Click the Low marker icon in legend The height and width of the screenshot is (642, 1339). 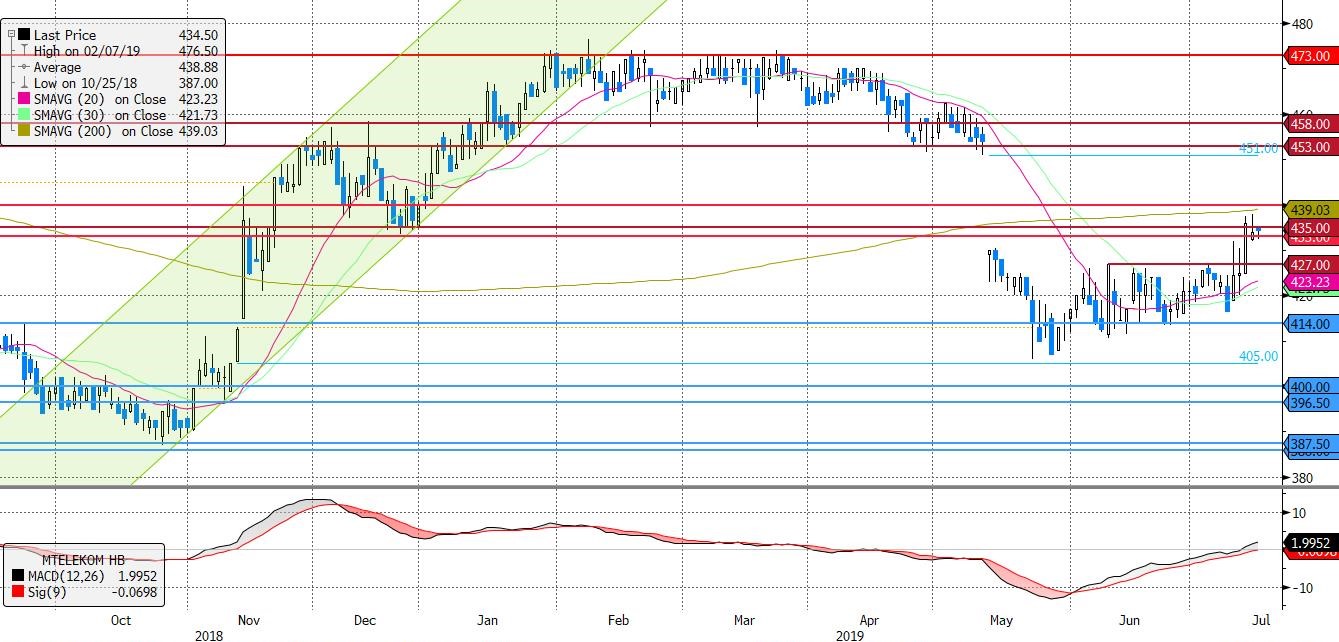24,83
